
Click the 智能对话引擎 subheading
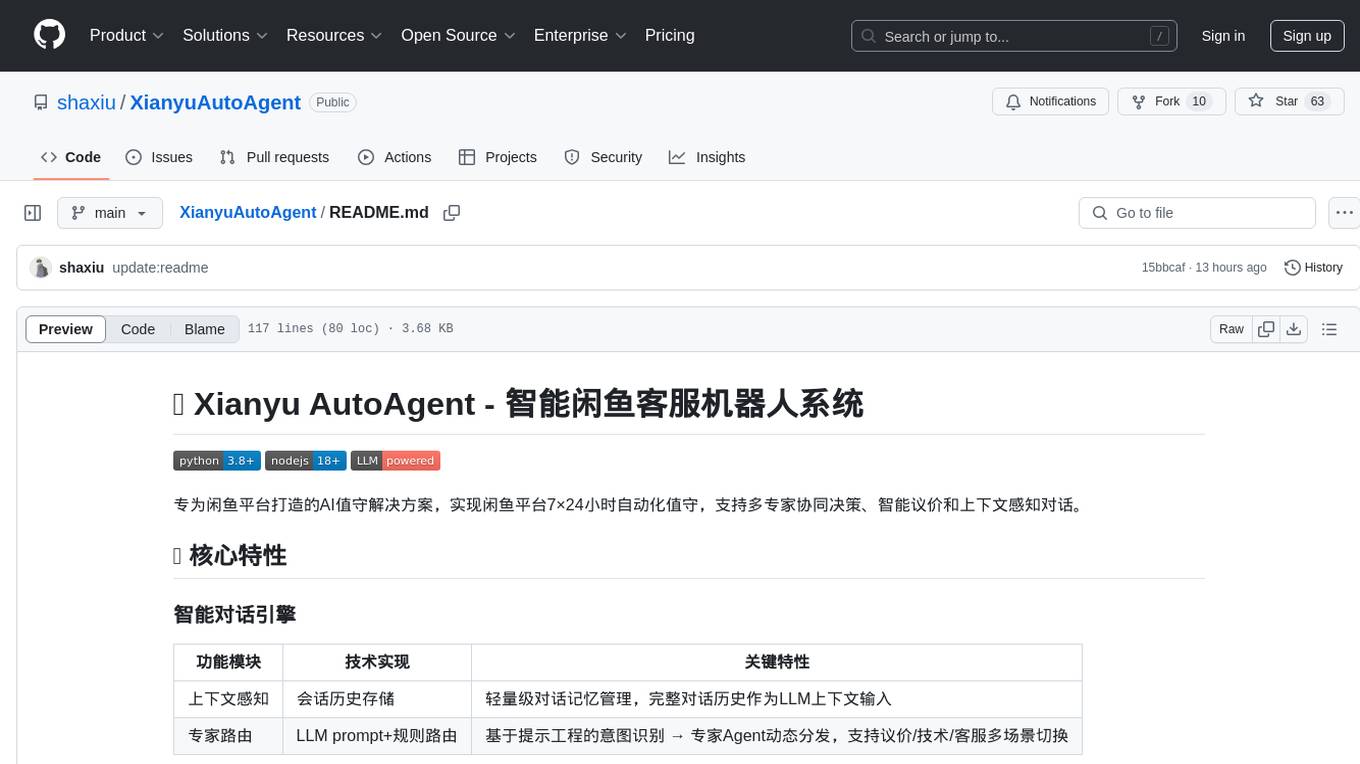234,614
